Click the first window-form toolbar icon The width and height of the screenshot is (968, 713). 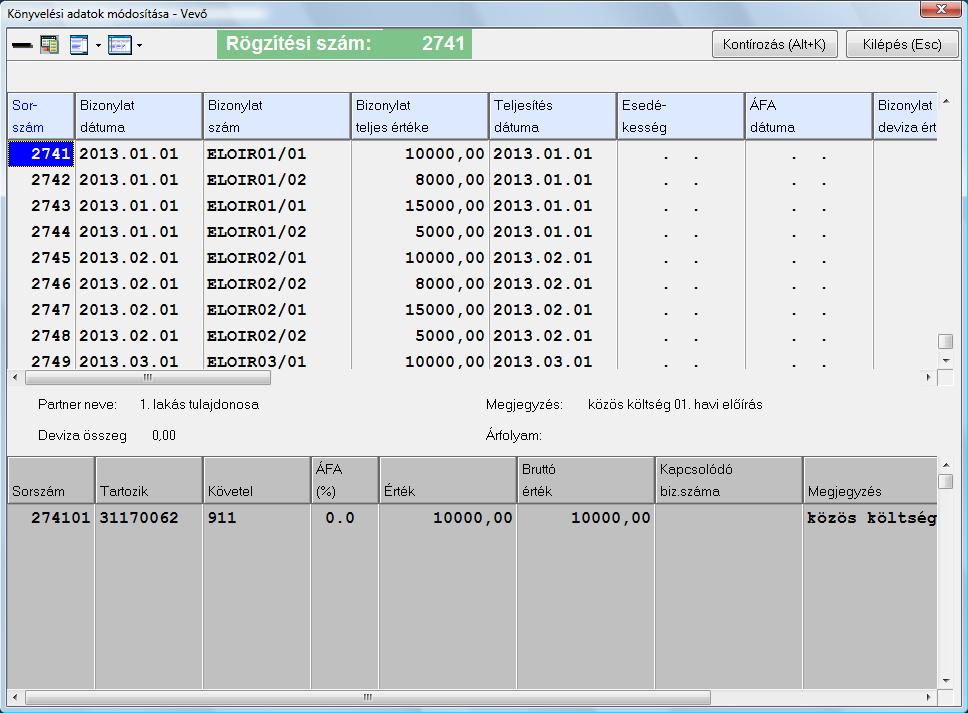pos(80,46)
